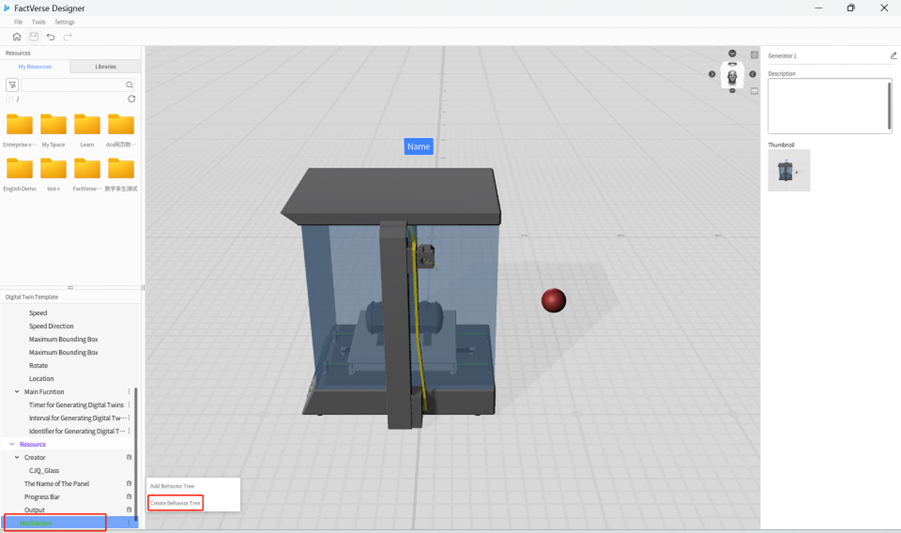901x533 pixels.
Task: Select the Location property
Action: (41, 378)
